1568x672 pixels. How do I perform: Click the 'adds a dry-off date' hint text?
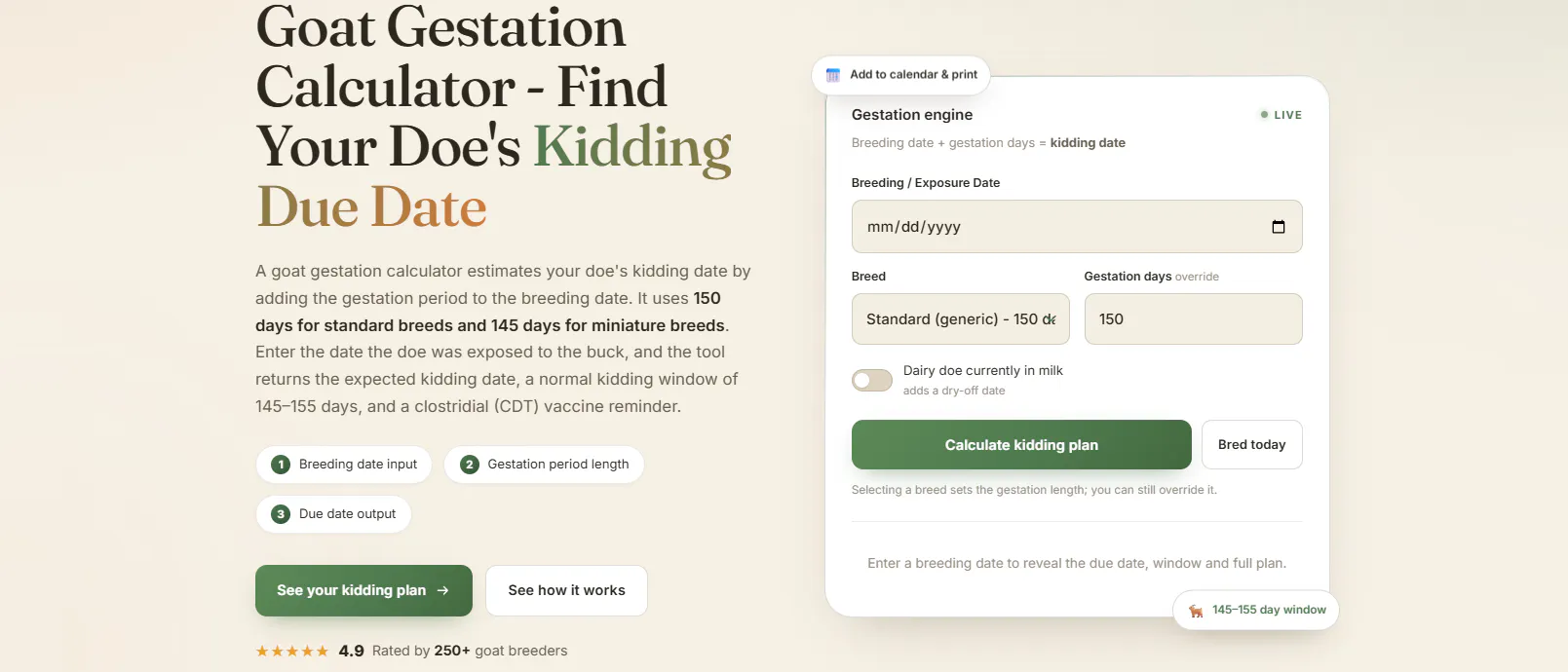(954, 391)
